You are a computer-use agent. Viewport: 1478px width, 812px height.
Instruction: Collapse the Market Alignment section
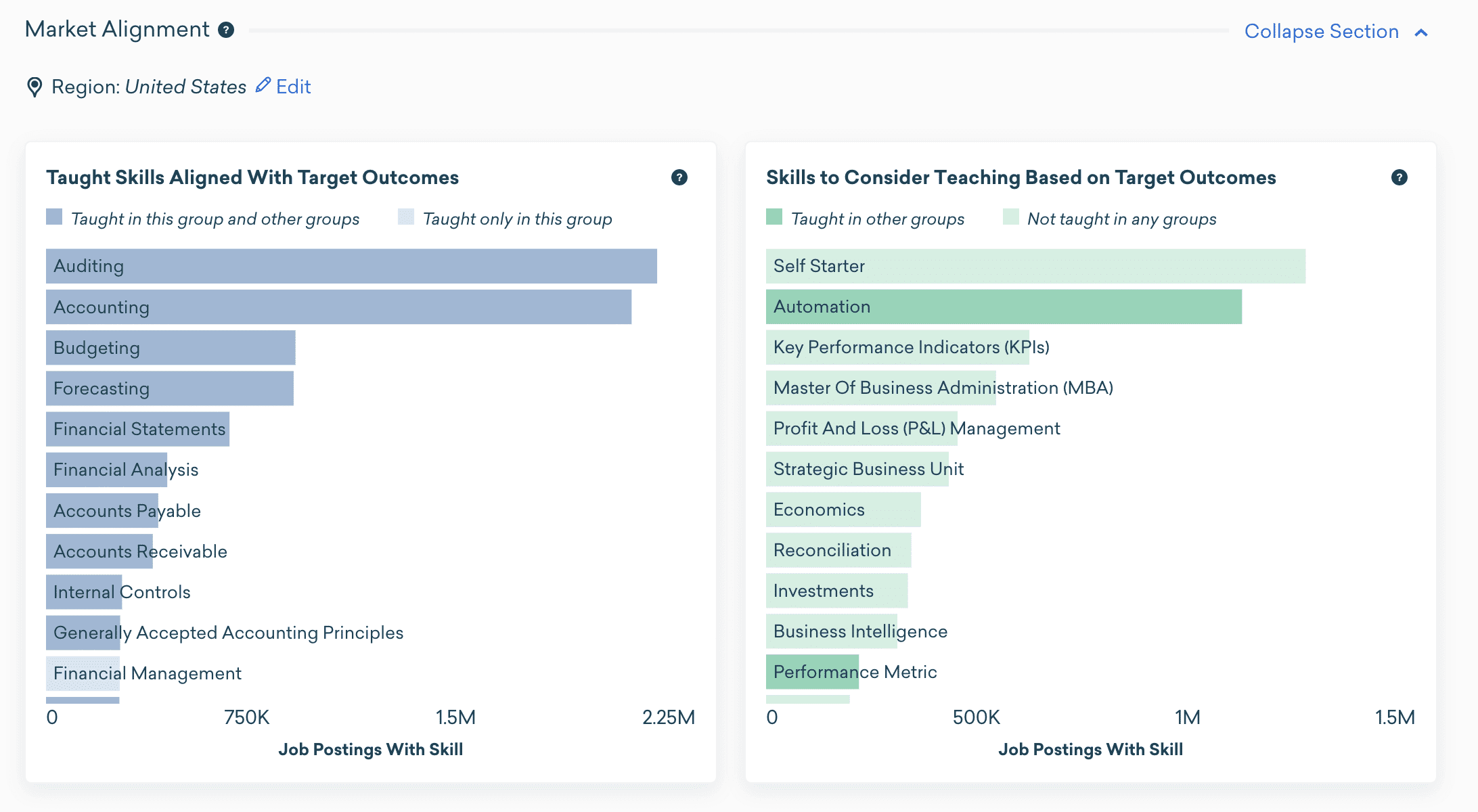(1321, 31)
